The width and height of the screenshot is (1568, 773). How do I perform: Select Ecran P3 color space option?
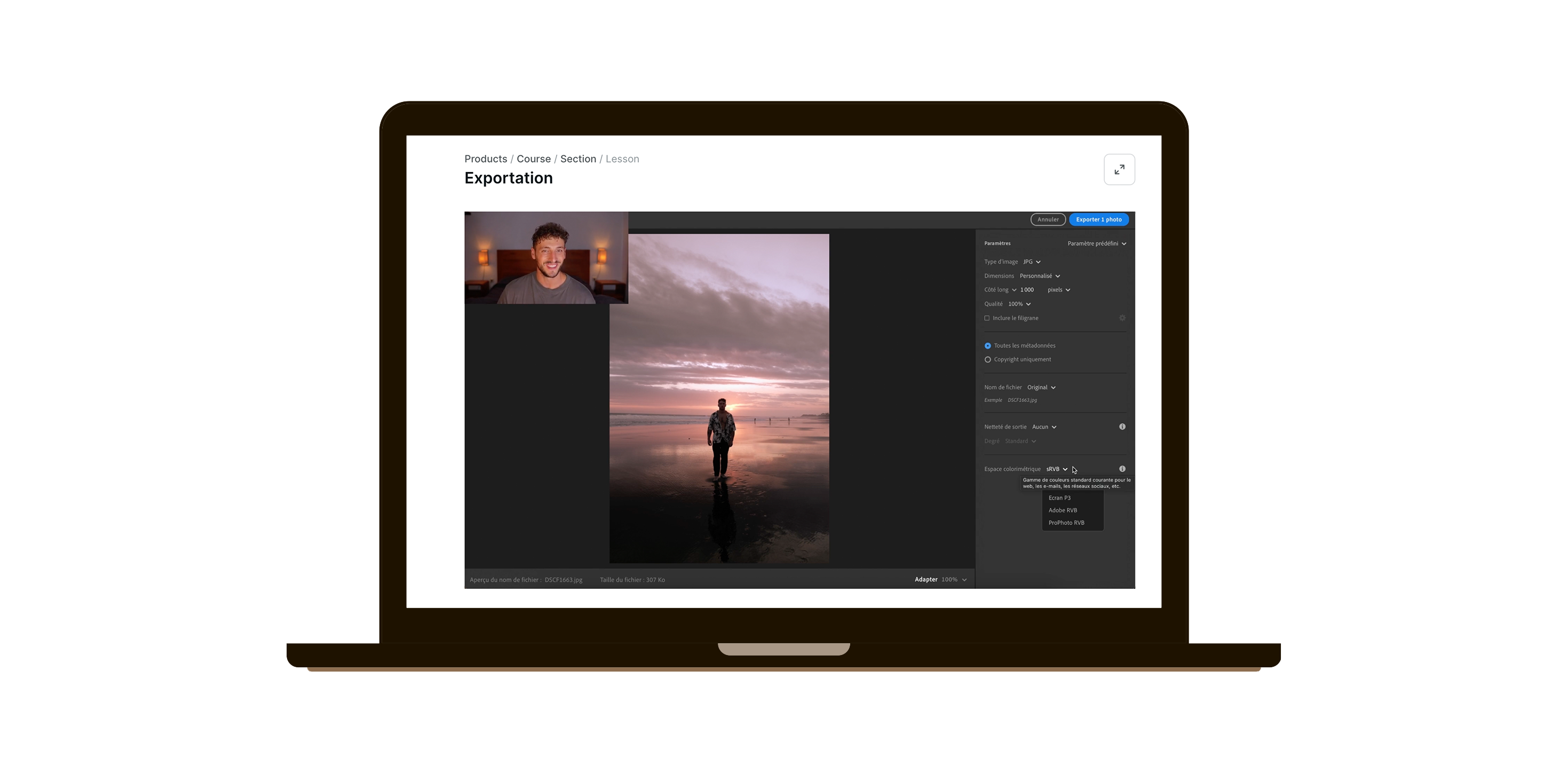pos(1059,498)
